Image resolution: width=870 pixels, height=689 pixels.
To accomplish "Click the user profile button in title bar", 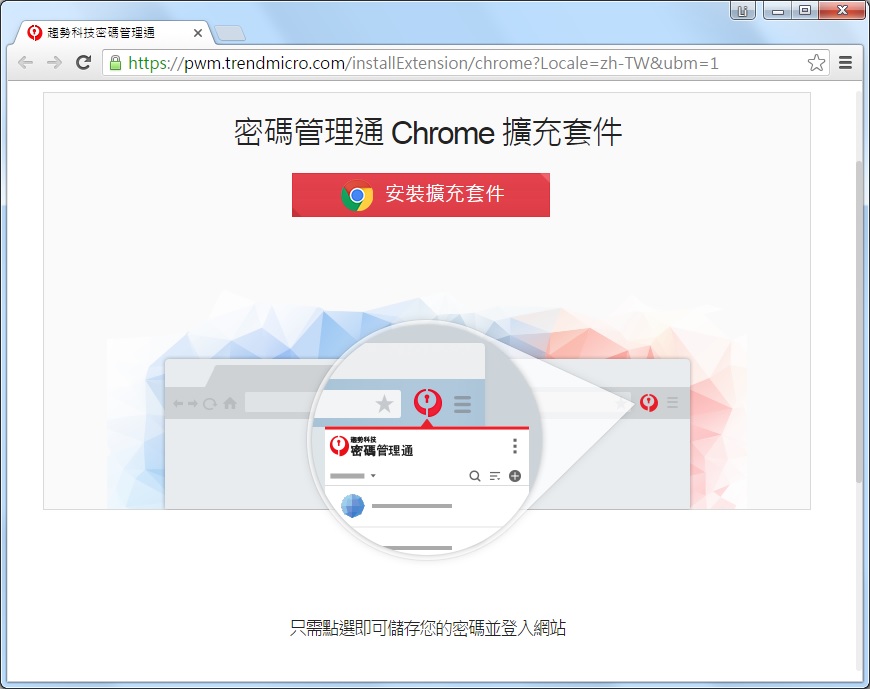I will point(742,10).
